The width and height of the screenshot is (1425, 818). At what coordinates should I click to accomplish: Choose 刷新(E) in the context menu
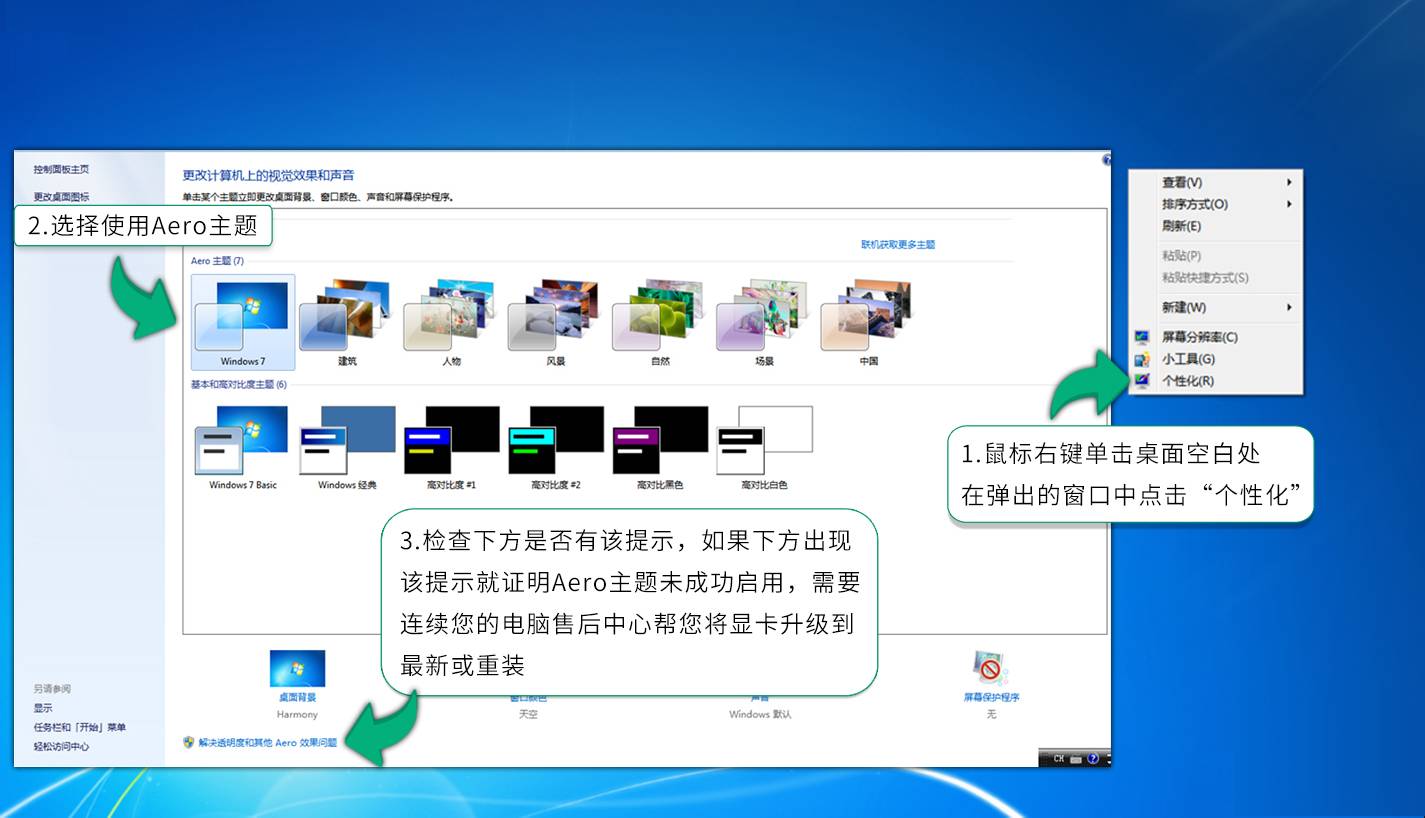point(1216,226)
